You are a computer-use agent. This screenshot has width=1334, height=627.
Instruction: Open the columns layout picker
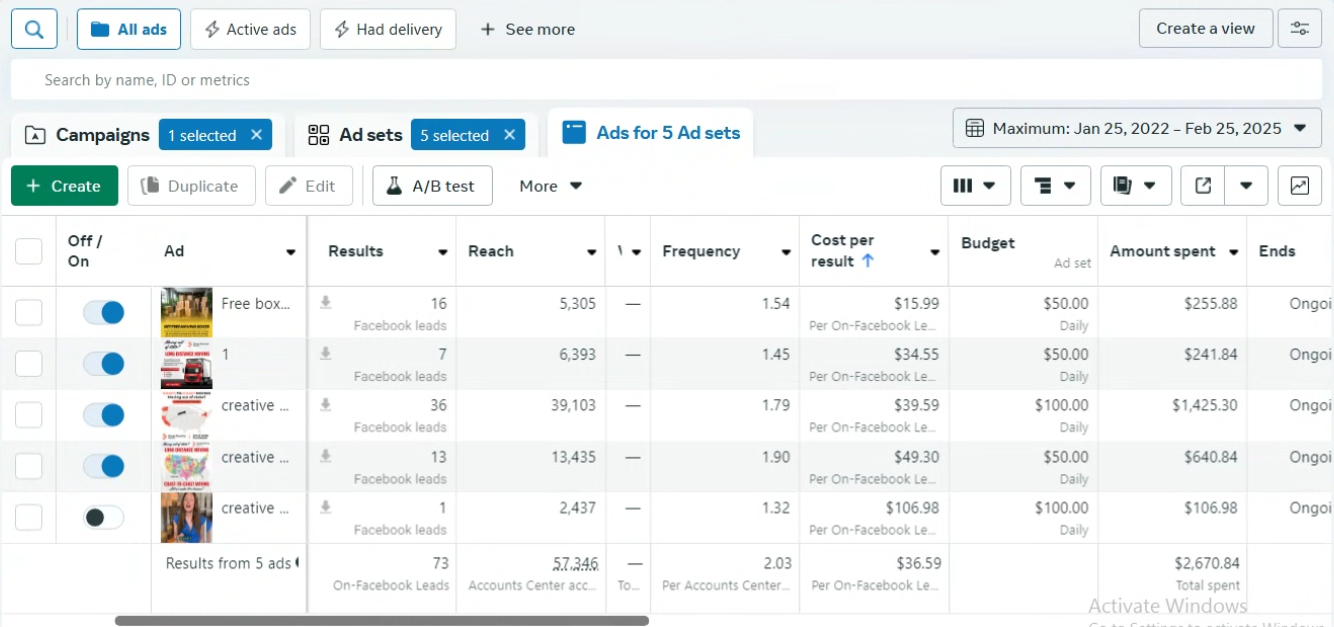[975, 186]
